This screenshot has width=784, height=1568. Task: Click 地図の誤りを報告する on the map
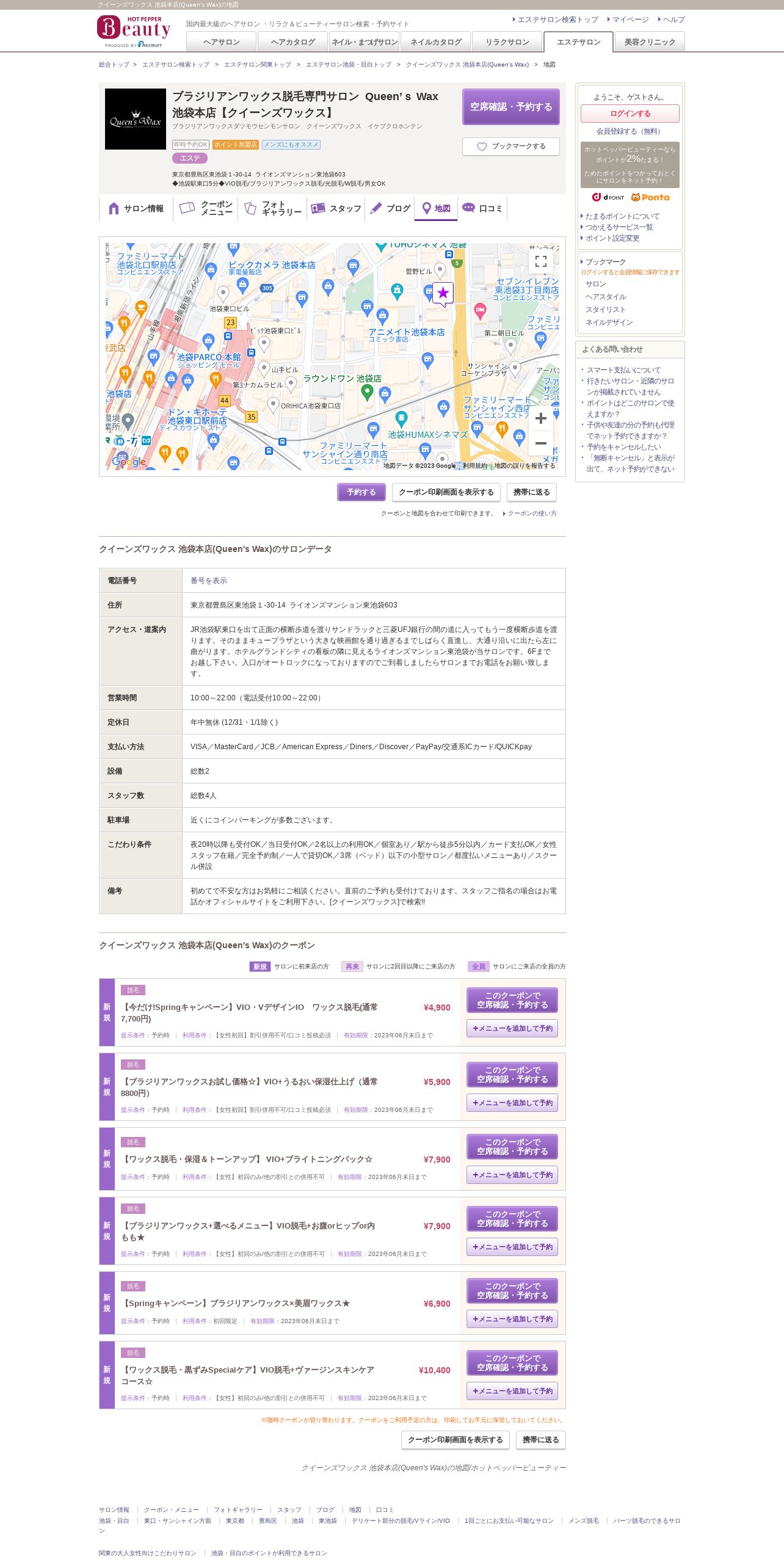(524, 466)
